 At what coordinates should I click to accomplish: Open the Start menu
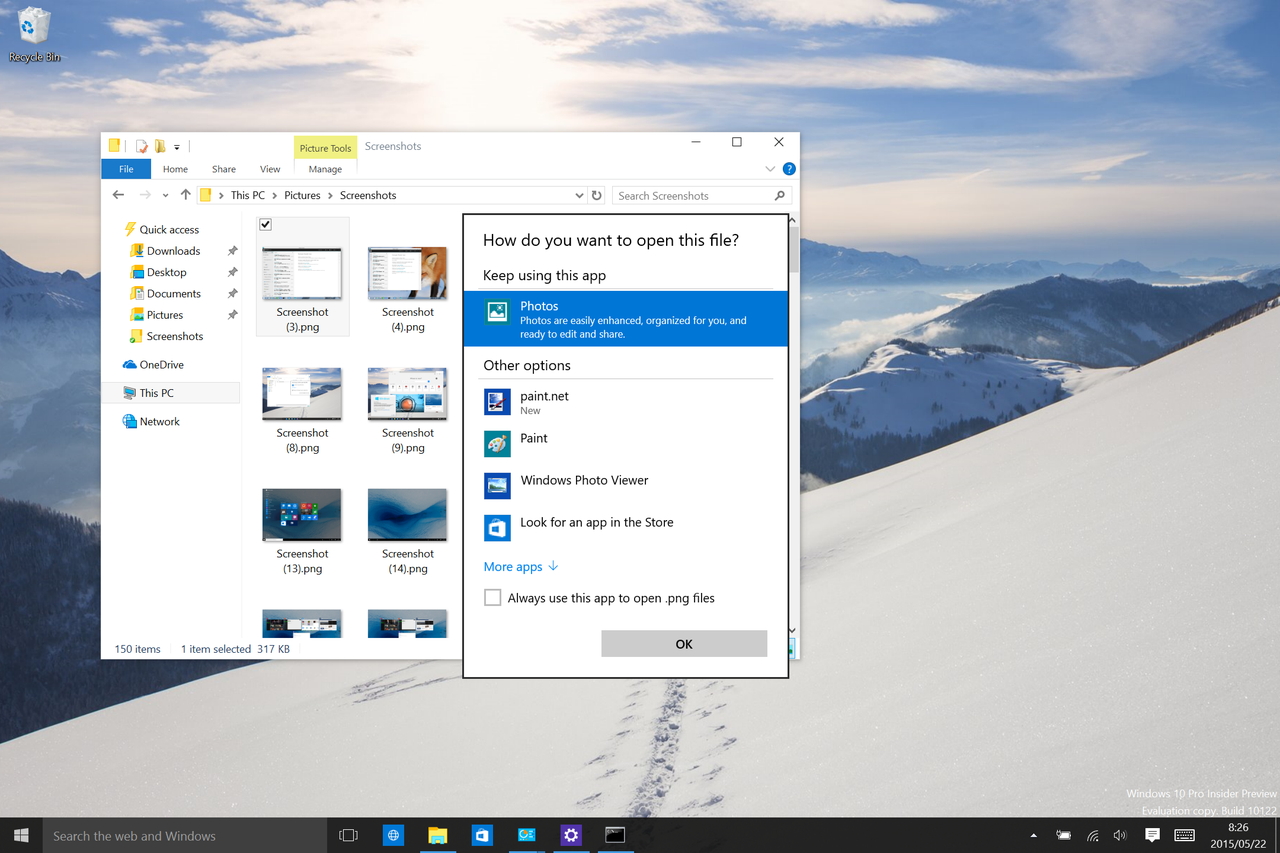[21, 835]
